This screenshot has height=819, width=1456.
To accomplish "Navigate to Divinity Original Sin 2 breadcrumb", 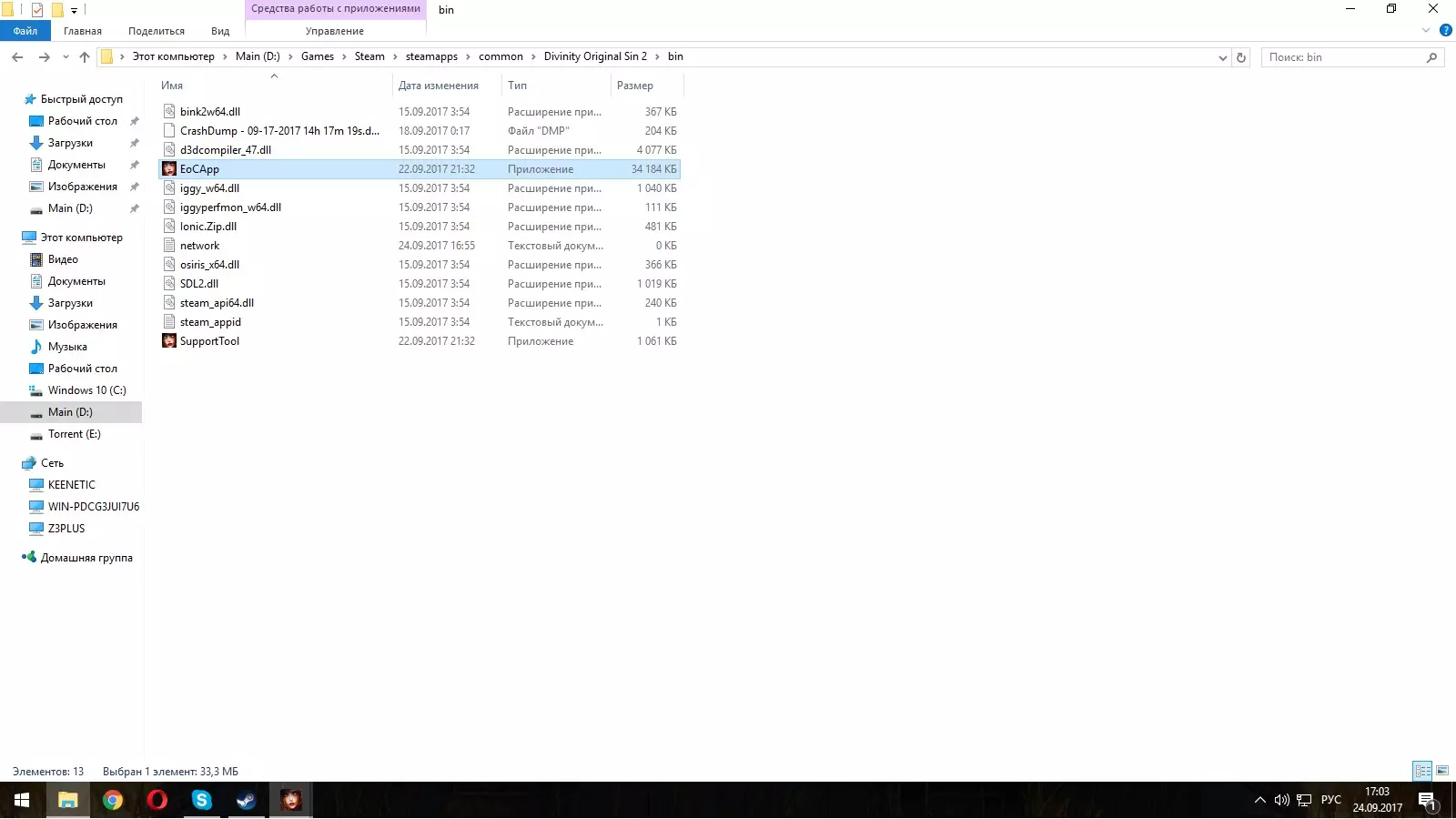I will coord(595,57).
